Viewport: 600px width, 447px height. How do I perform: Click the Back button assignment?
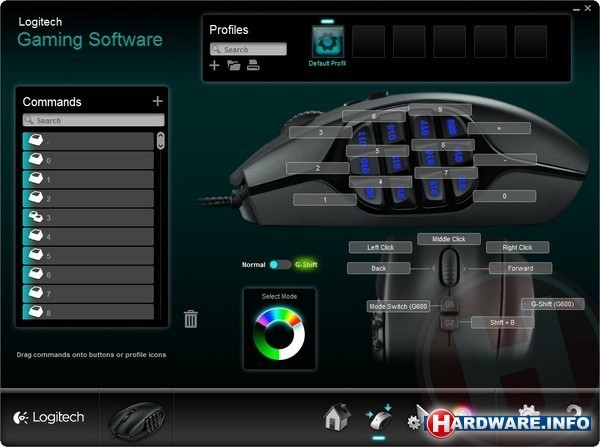[x=378, y=268]
